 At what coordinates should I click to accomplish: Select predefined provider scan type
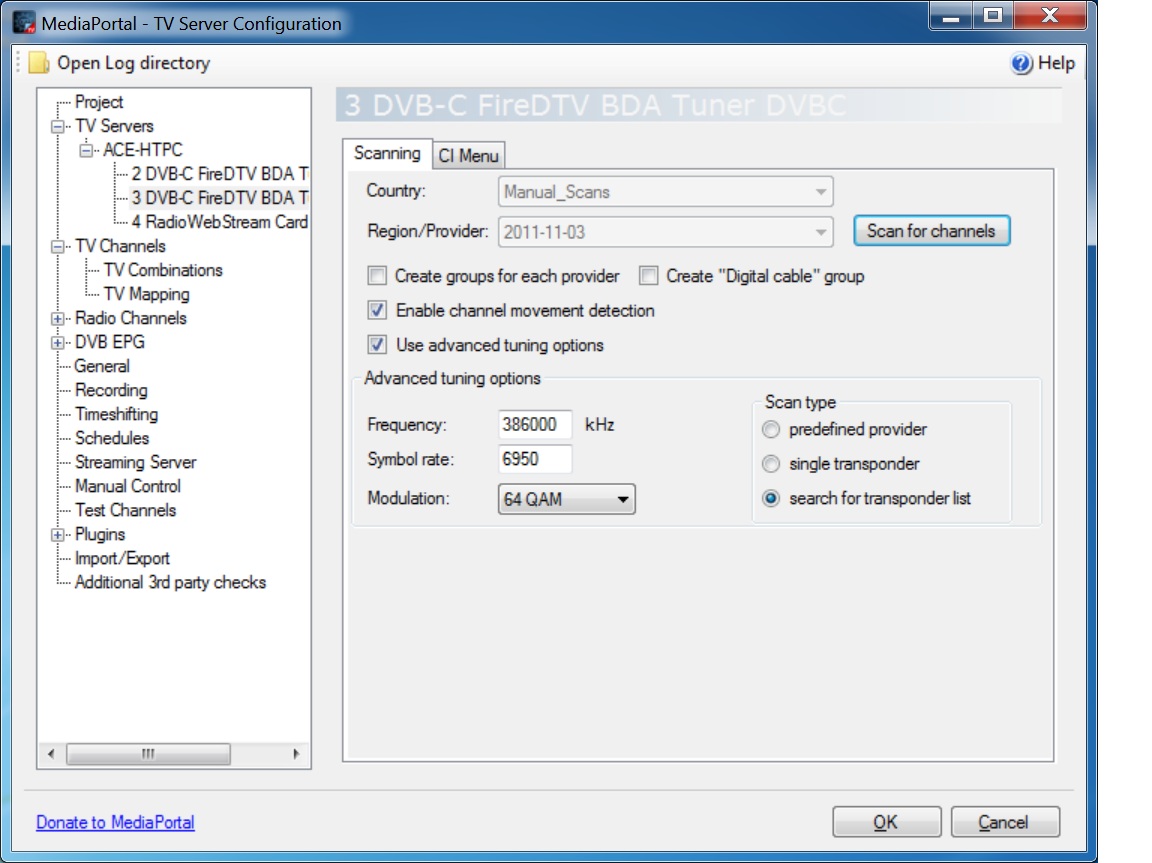(x=771, y=430)
